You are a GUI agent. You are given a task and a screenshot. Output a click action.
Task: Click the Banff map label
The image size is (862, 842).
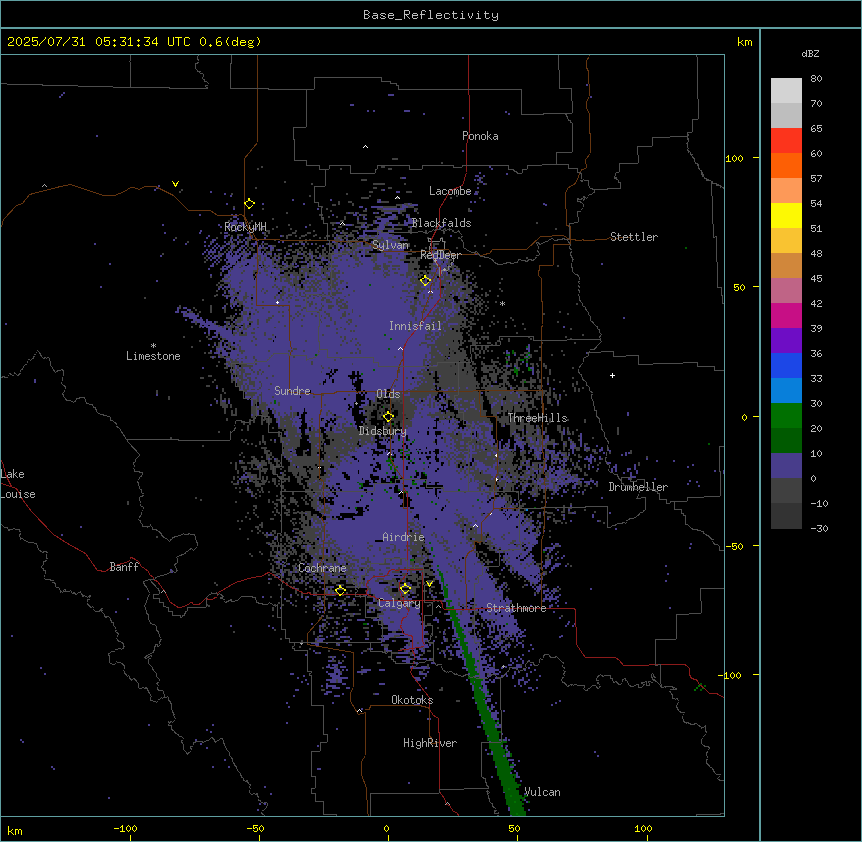click(124, 567)
